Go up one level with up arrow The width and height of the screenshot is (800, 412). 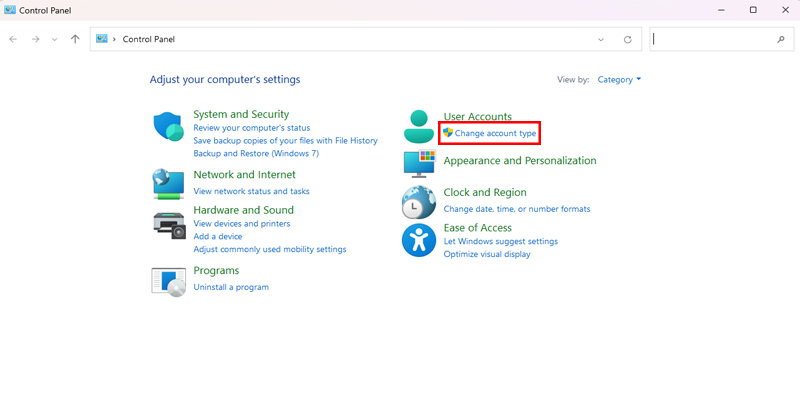coord(75,39)
